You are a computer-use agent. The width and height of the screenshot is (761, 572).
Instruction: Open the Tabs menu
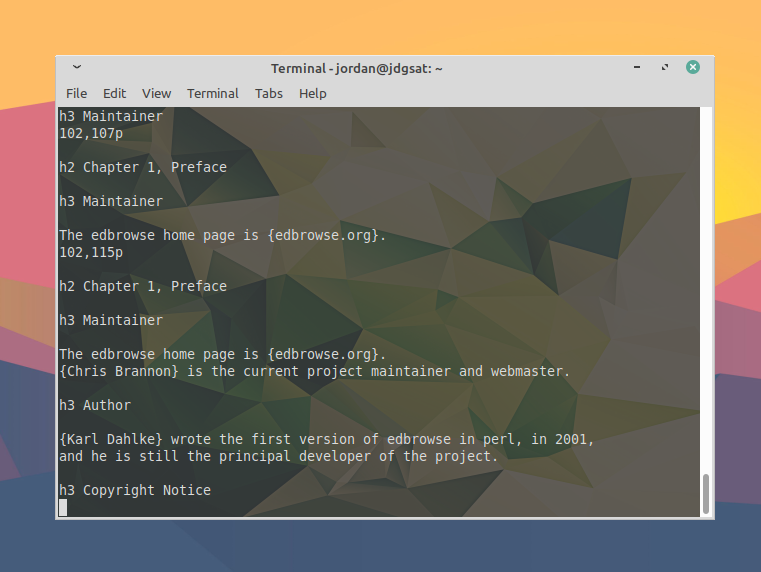point(268,93)
